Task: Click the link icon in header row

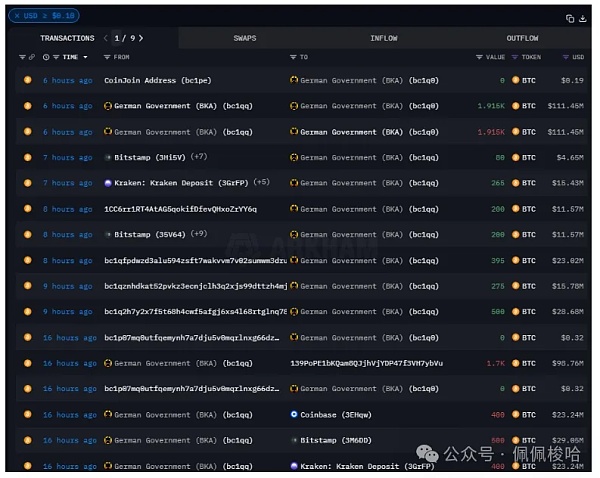Action: (x=31, y=57)
